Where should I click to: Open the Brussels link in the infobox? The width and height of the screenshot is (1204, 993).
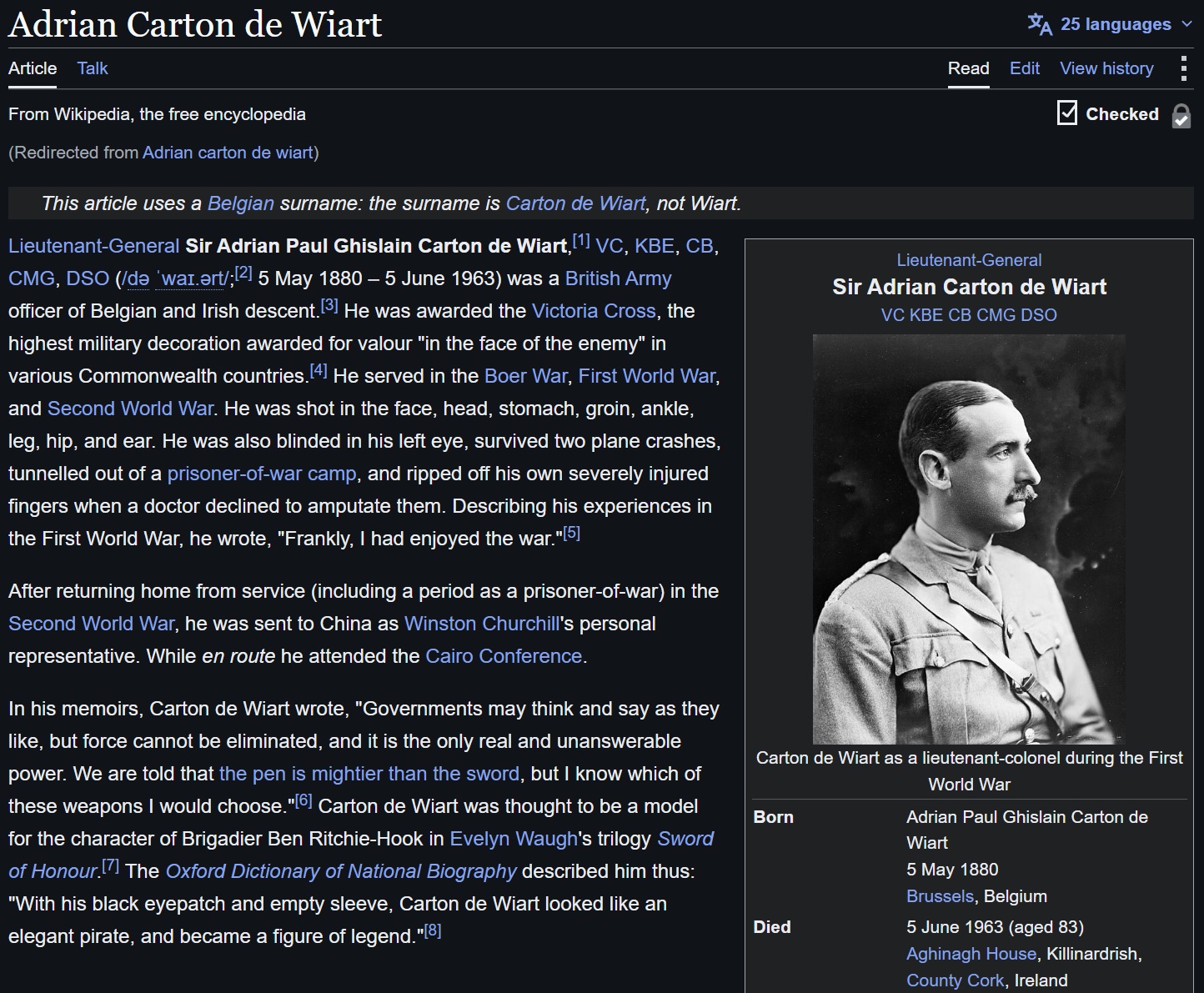[940, 896]
